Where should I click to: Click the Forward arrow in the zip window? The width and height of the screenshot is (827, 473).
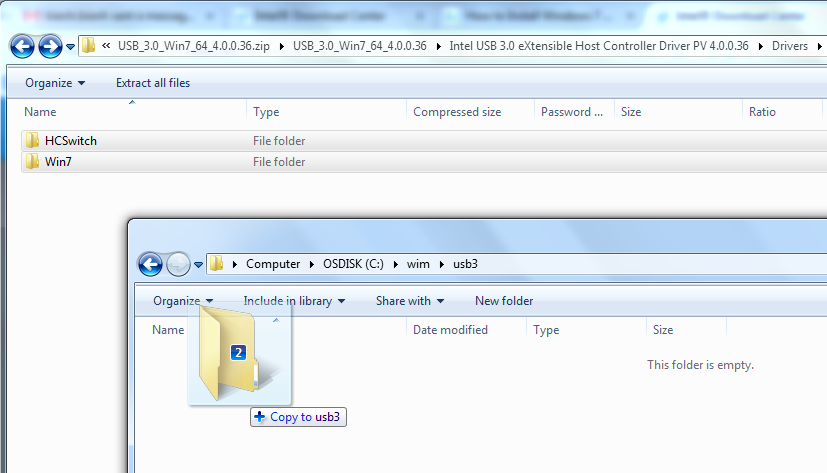[51, 46]
